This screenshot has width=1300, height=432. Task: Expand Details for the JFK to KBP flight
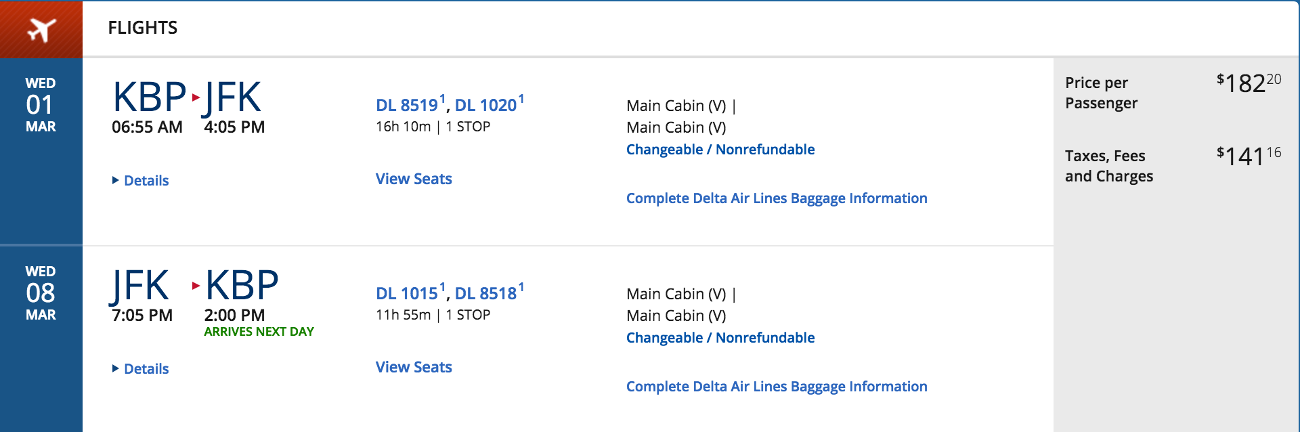point(140,369)
